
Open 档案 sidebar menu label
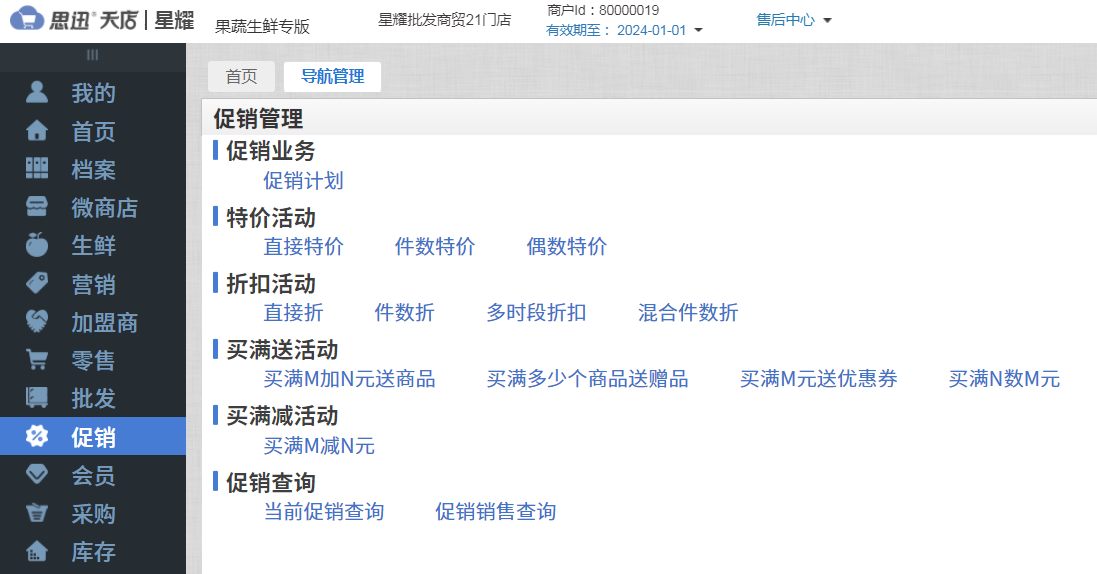click(x=93, y=169)
